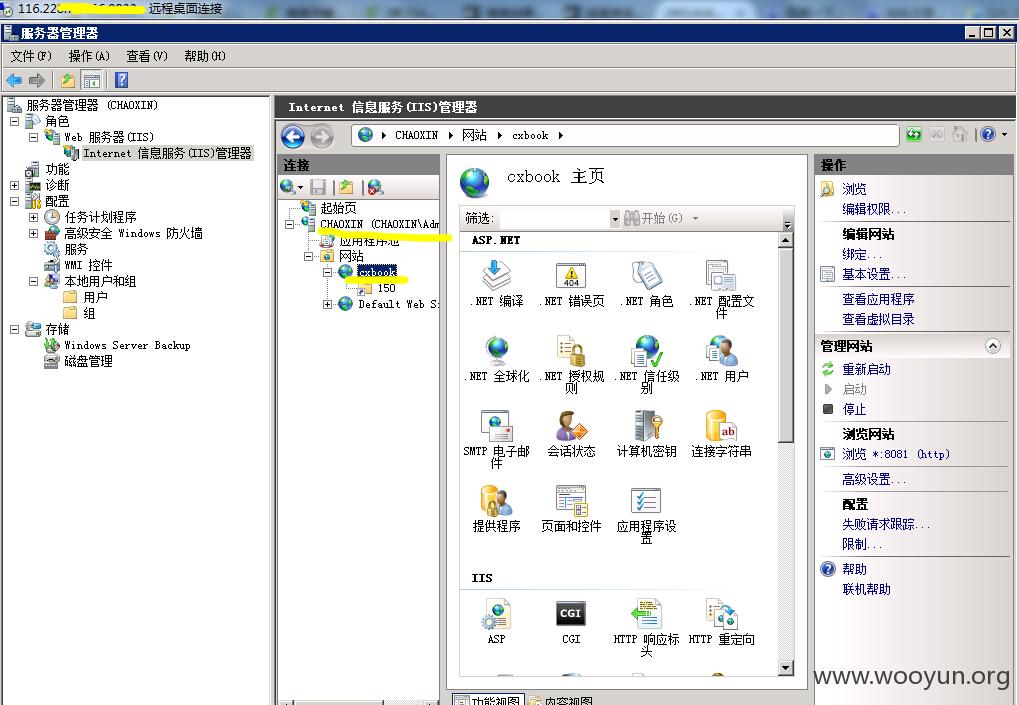Select 起始页 in the connections tree
This screenshot has width=1019, height=705.
tap(338, 208)
